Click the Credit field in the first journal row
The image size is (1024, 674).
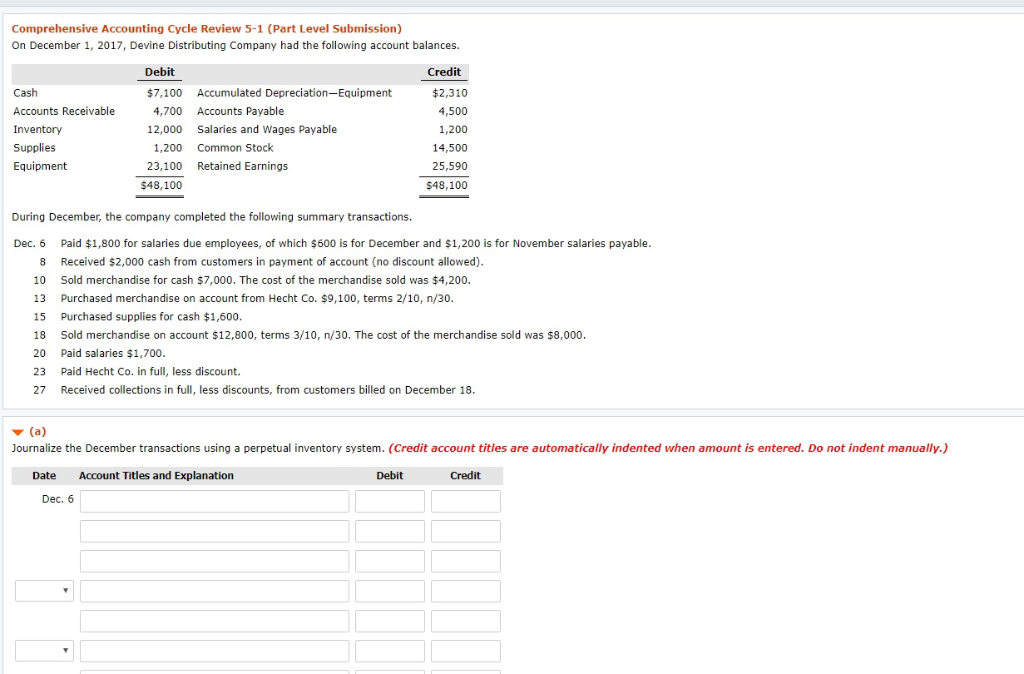(x=466, y=500)
